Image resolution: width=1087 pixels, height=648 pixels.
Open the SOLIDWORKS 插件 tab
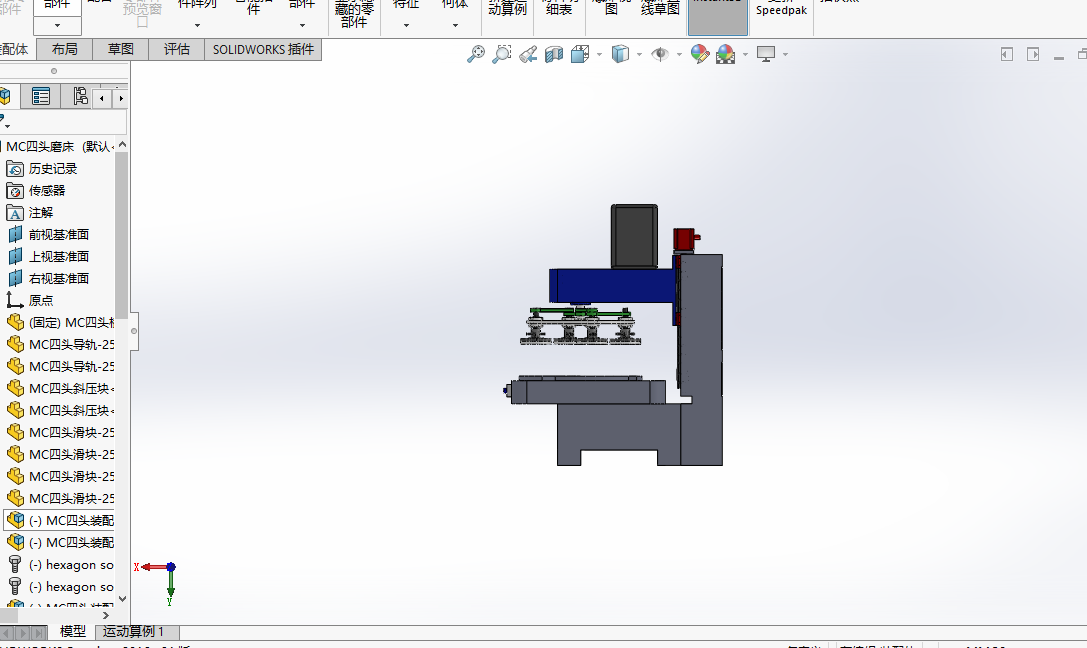(x=263, y=49)
